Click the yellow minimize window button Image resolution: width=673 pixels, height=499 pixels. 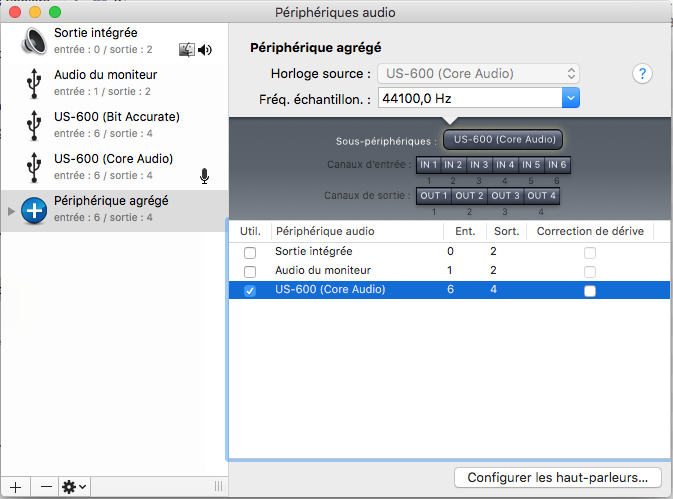pyautogui.click(x=35, y=12)
